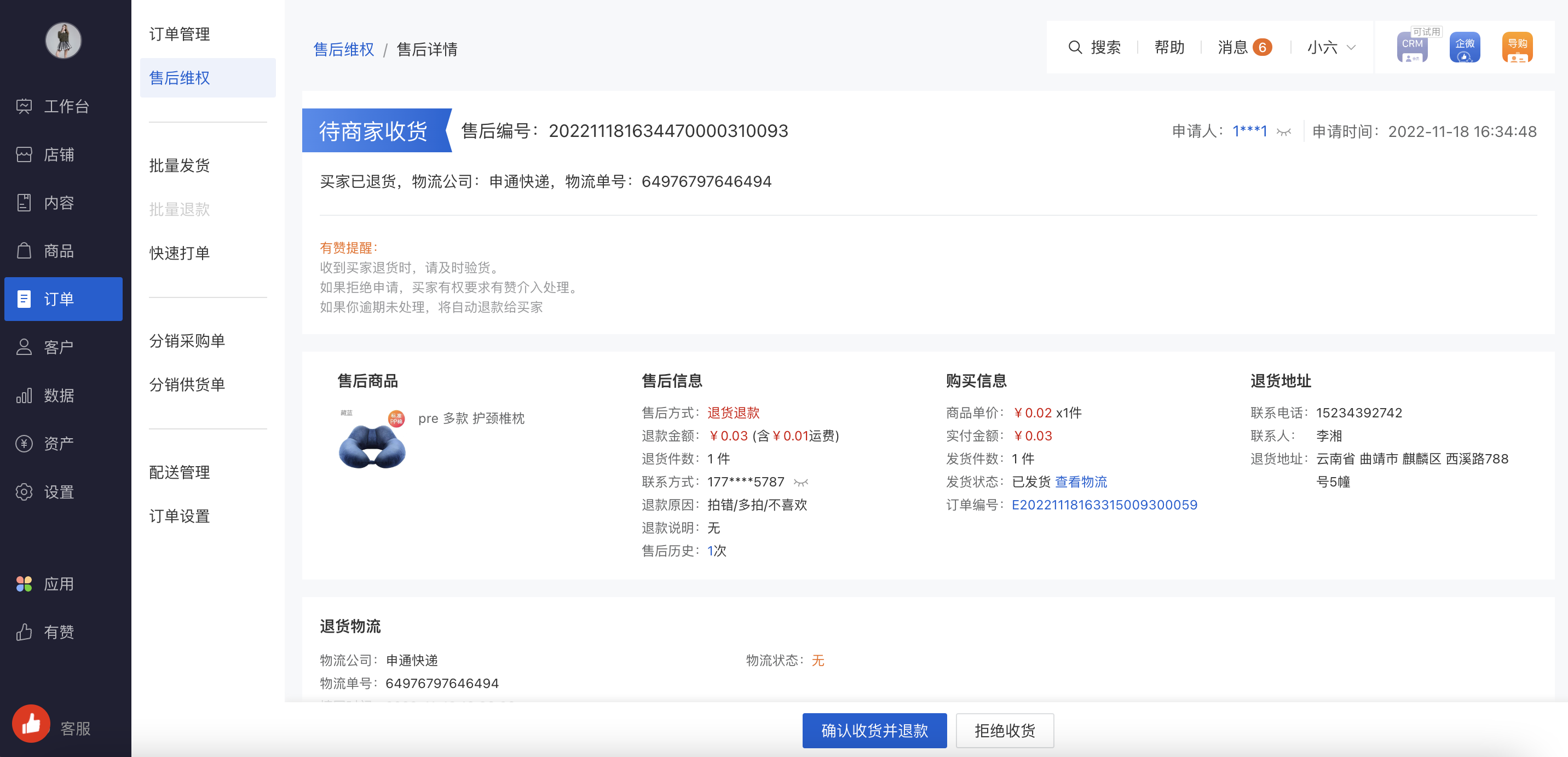Open 分销采购单 menu item
The width and height of the screenshot is (1568, 757).
pyautogui.click(x=187, y=341)
